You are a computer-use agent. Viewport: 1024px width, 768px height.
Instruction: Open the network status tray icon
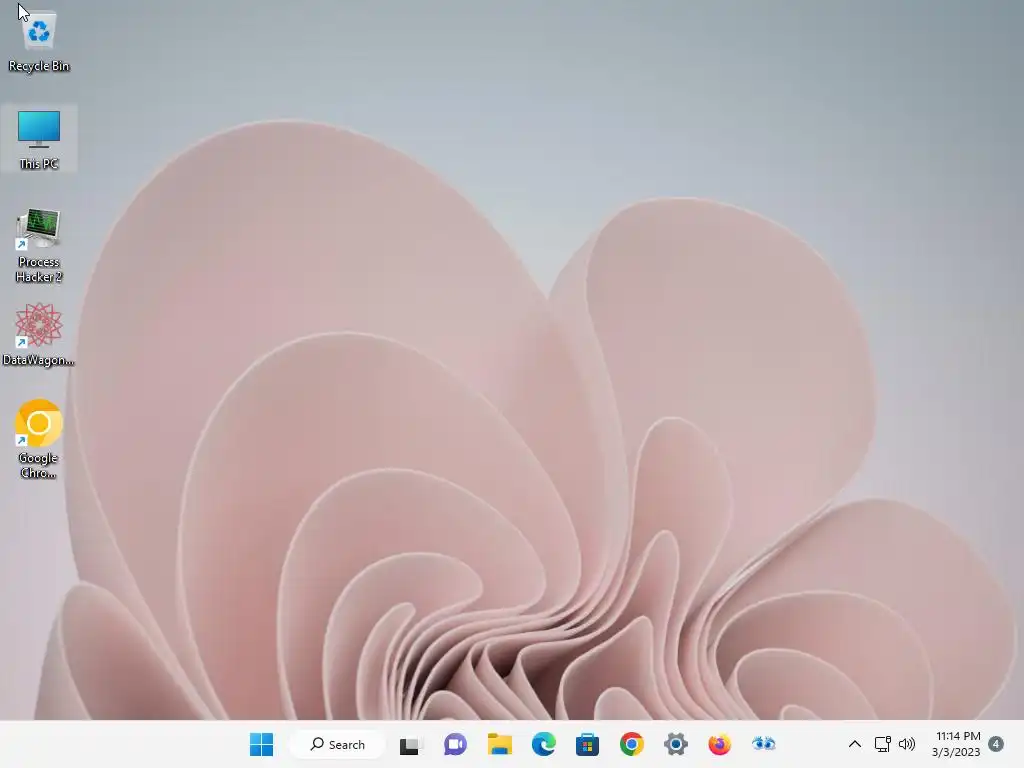click(x=882, y=744)
